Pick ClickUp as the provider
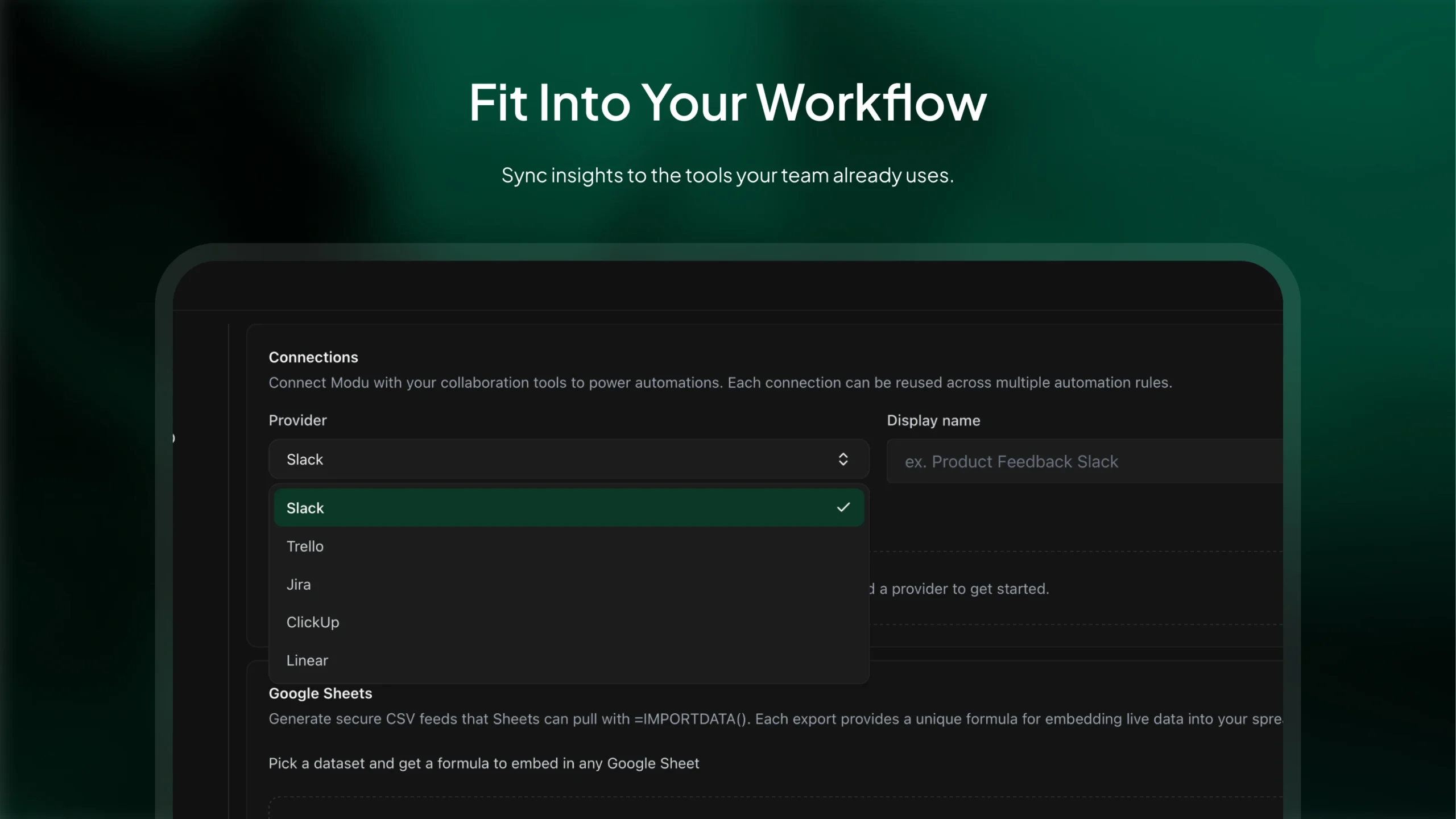 pyautogui.click(x=313, y=622)
